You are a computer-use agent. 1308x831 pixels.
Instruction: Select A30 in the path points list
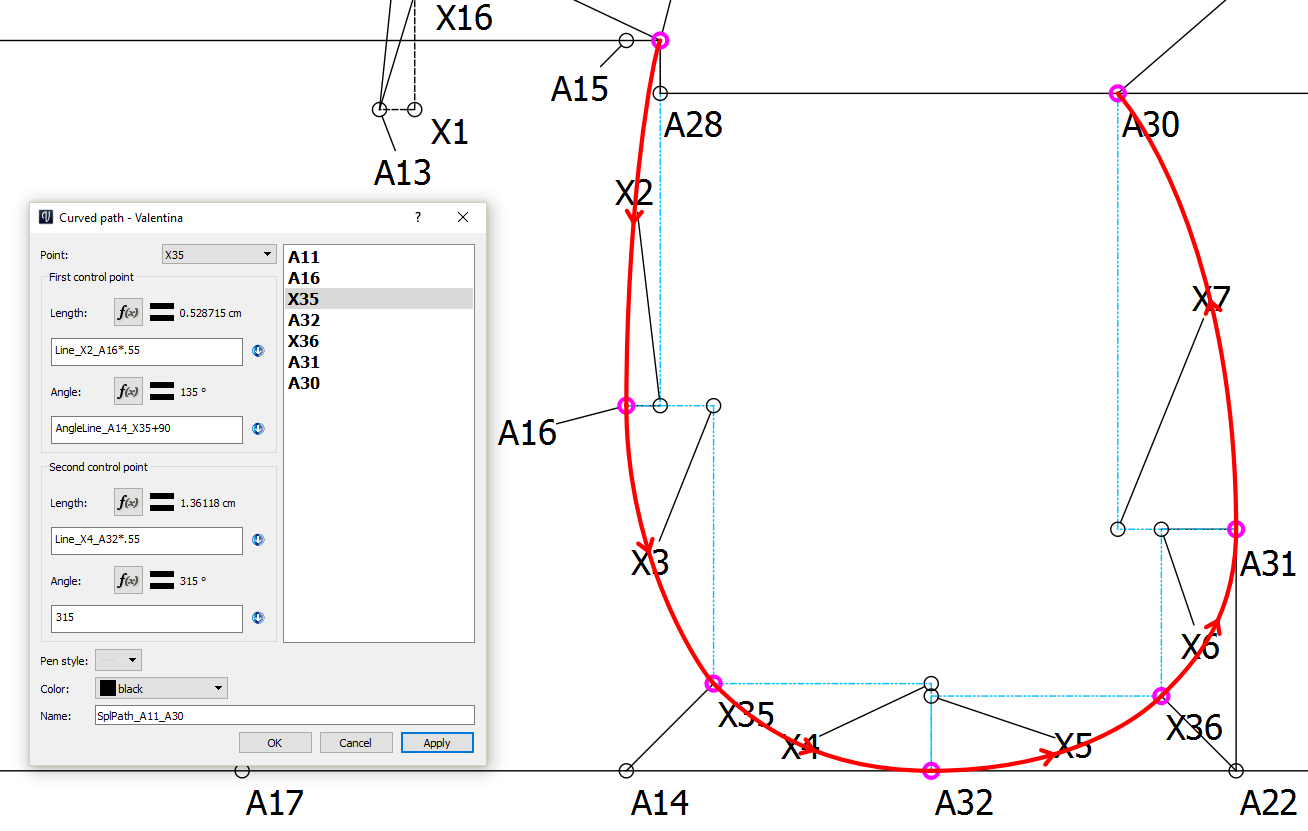pyautogui.click(x=304, y=383)
